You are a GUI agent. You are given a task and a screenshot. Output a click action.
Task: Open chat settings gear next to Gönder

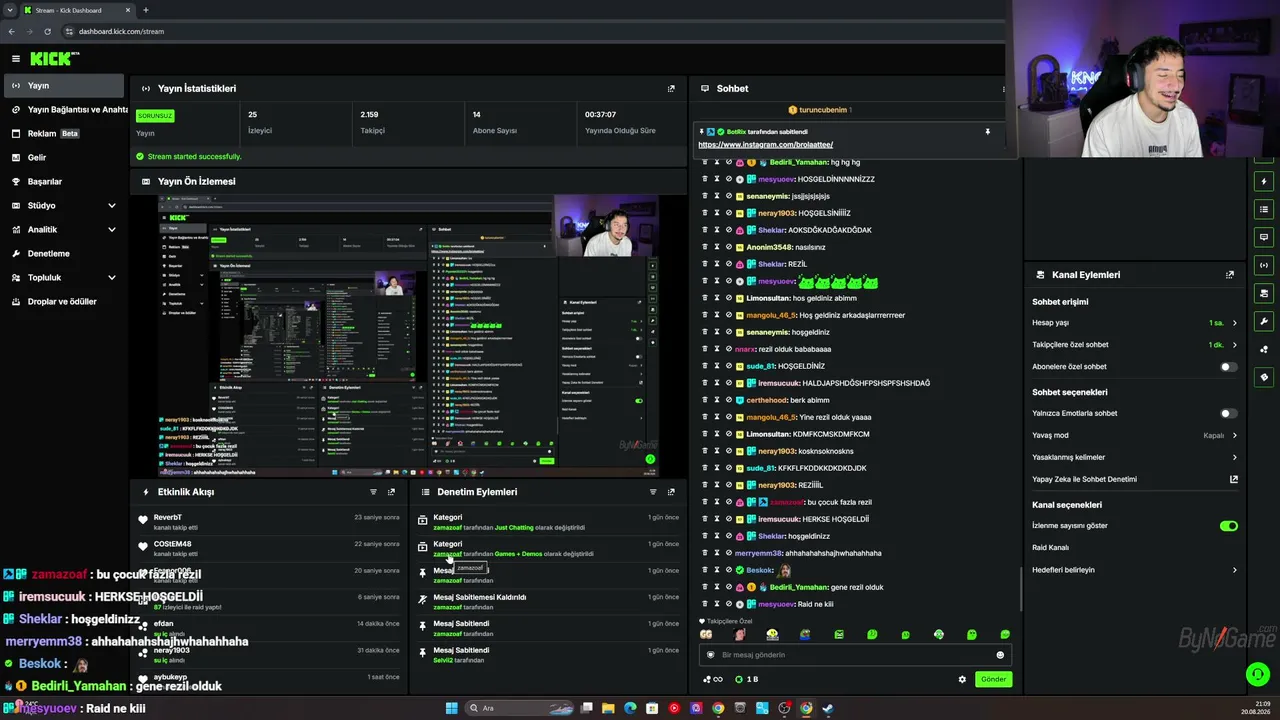pos(962,679)
